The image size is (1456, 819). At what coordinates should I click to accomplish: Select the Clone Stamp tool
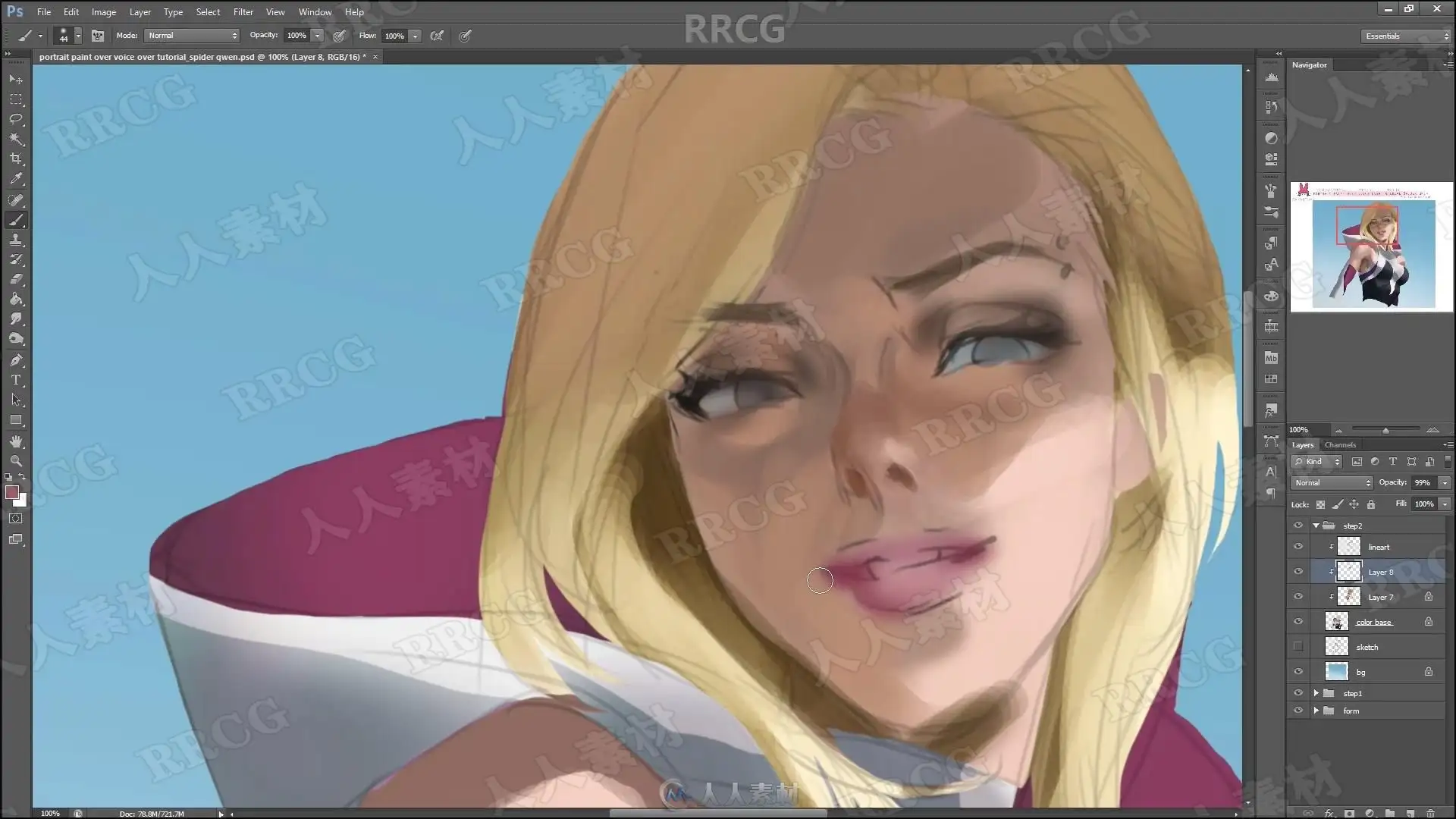coord(16,240)
